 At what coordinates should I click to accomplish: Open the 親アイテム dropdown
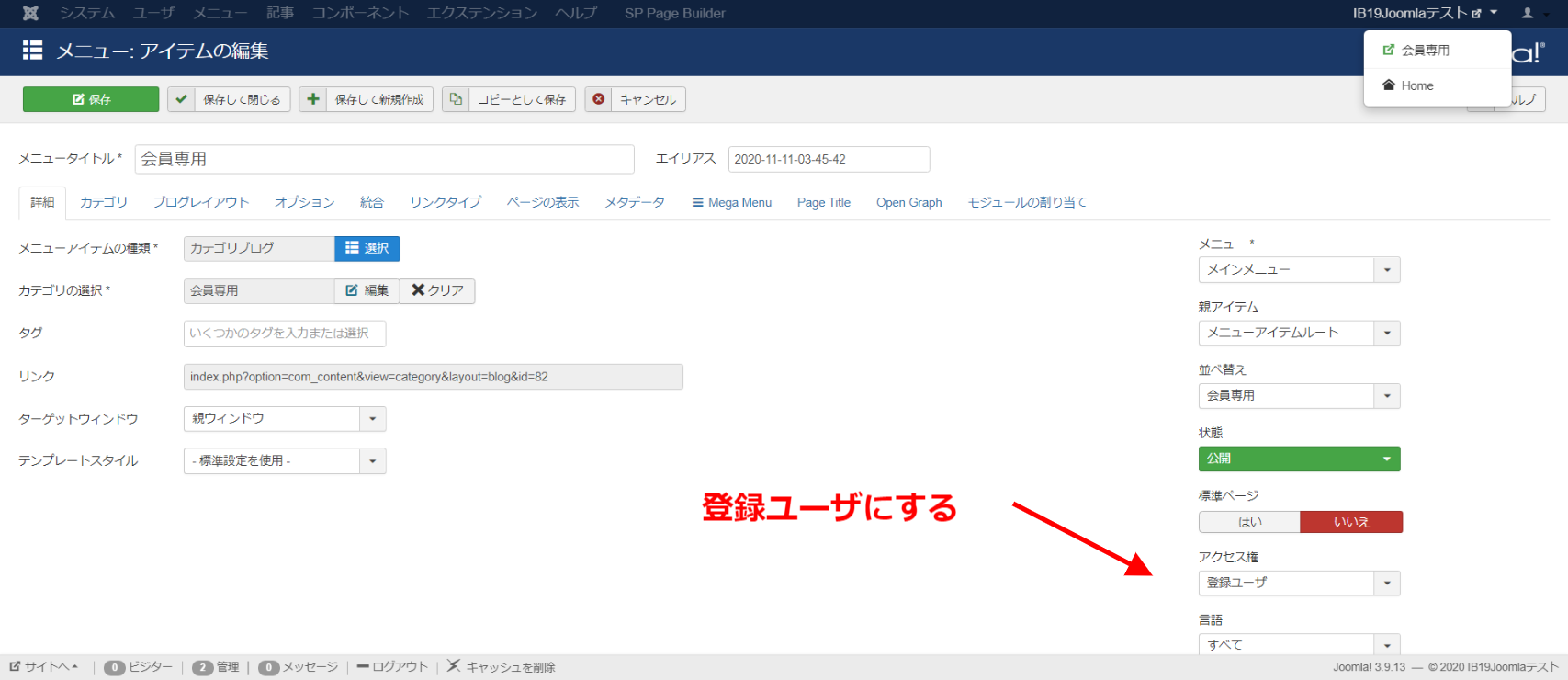click(1299, 333)
